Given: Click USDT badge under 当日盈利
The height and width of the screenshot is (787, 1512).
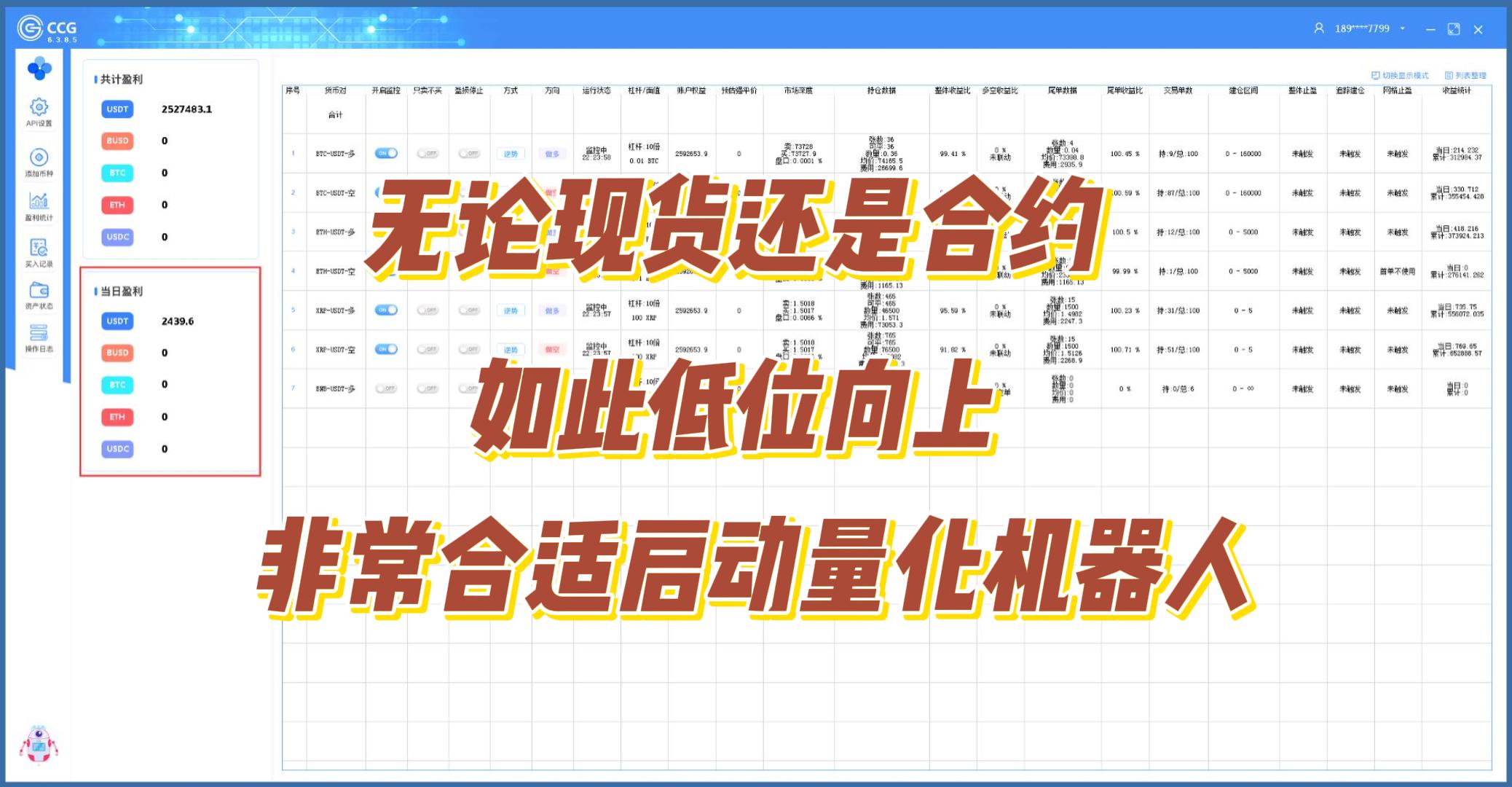Looking at the screenshot, I should 117,321.
